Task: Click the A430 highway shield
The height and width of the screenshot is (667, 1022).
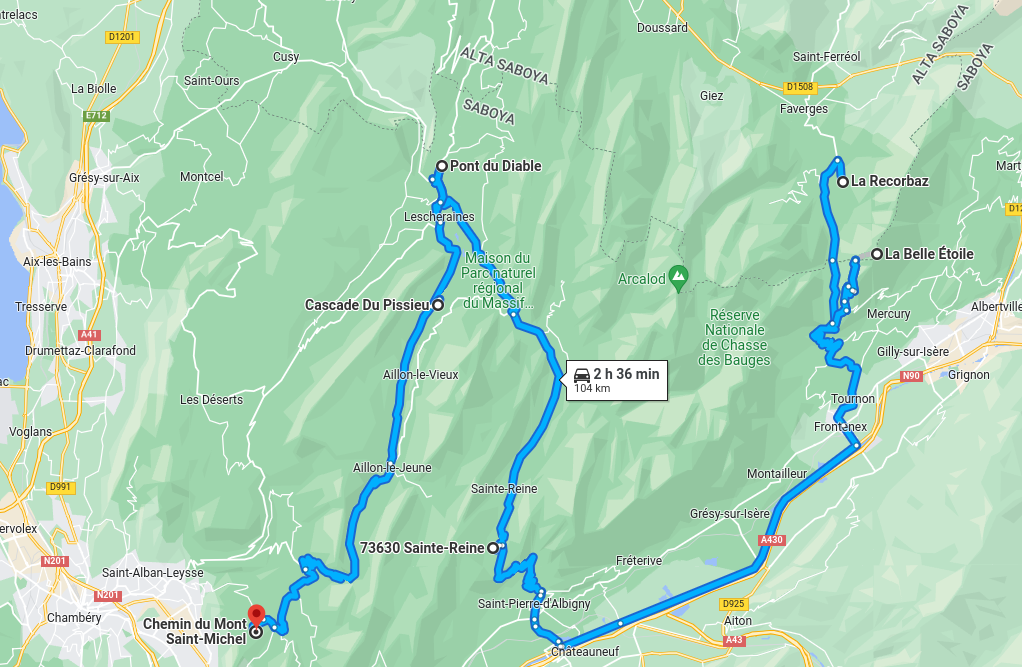Action: [x=772, y=540]
